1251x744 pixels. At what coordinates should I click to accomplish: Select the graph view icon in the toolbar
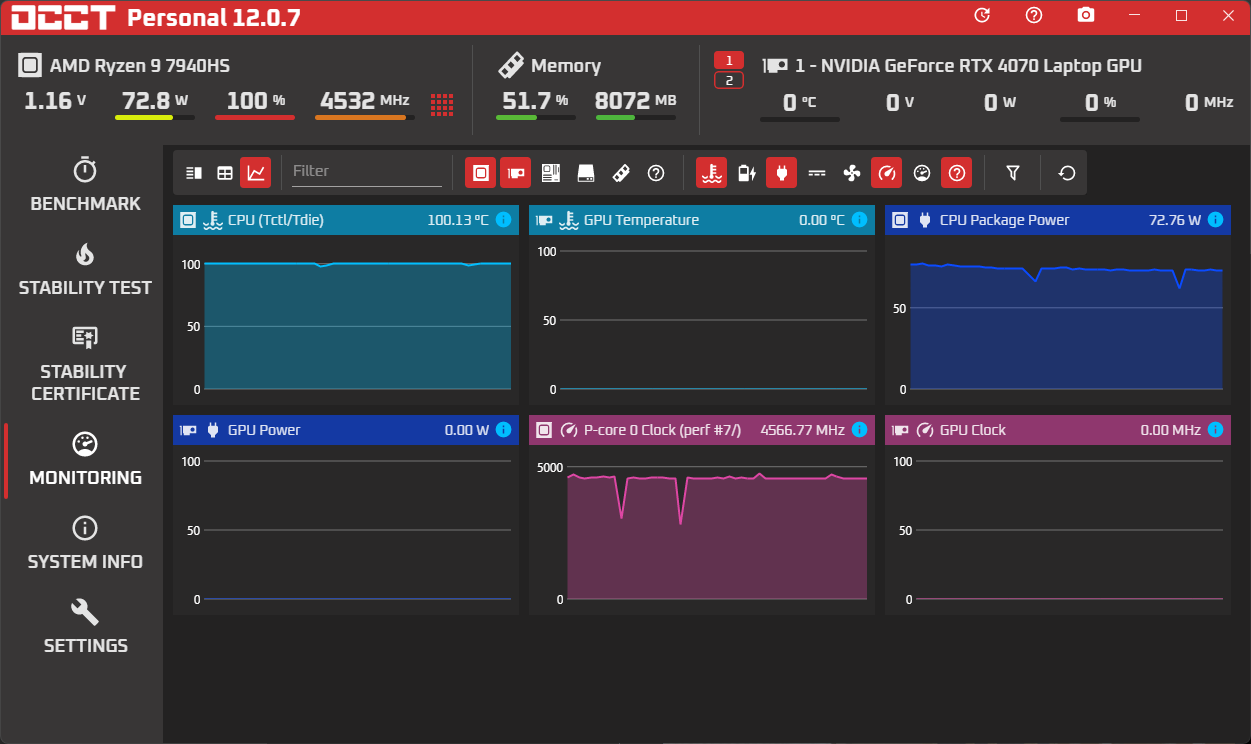(x=256, y=172)
